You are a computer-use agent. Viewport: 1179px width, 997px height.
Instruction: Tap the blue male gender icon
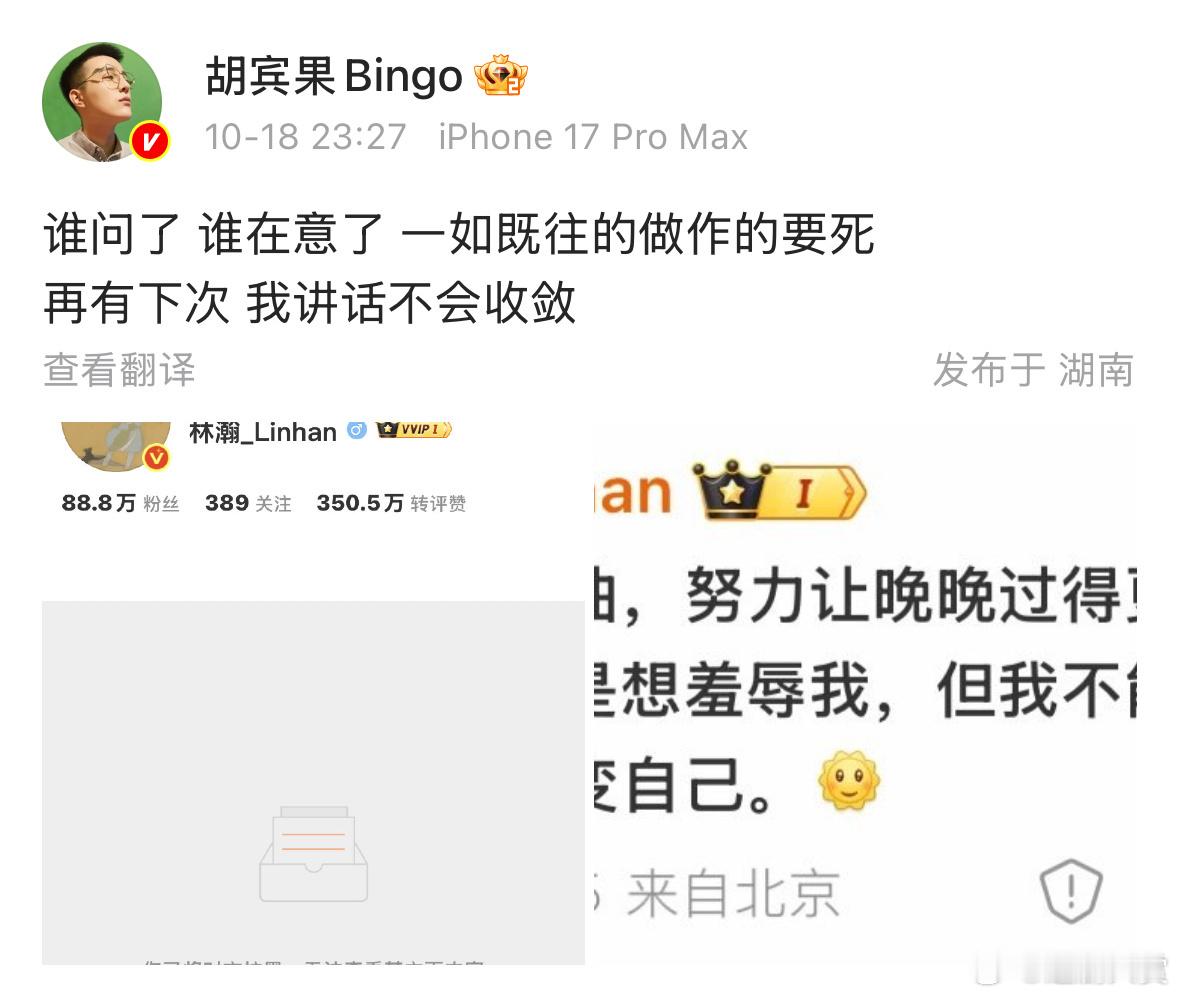(356, 430)
